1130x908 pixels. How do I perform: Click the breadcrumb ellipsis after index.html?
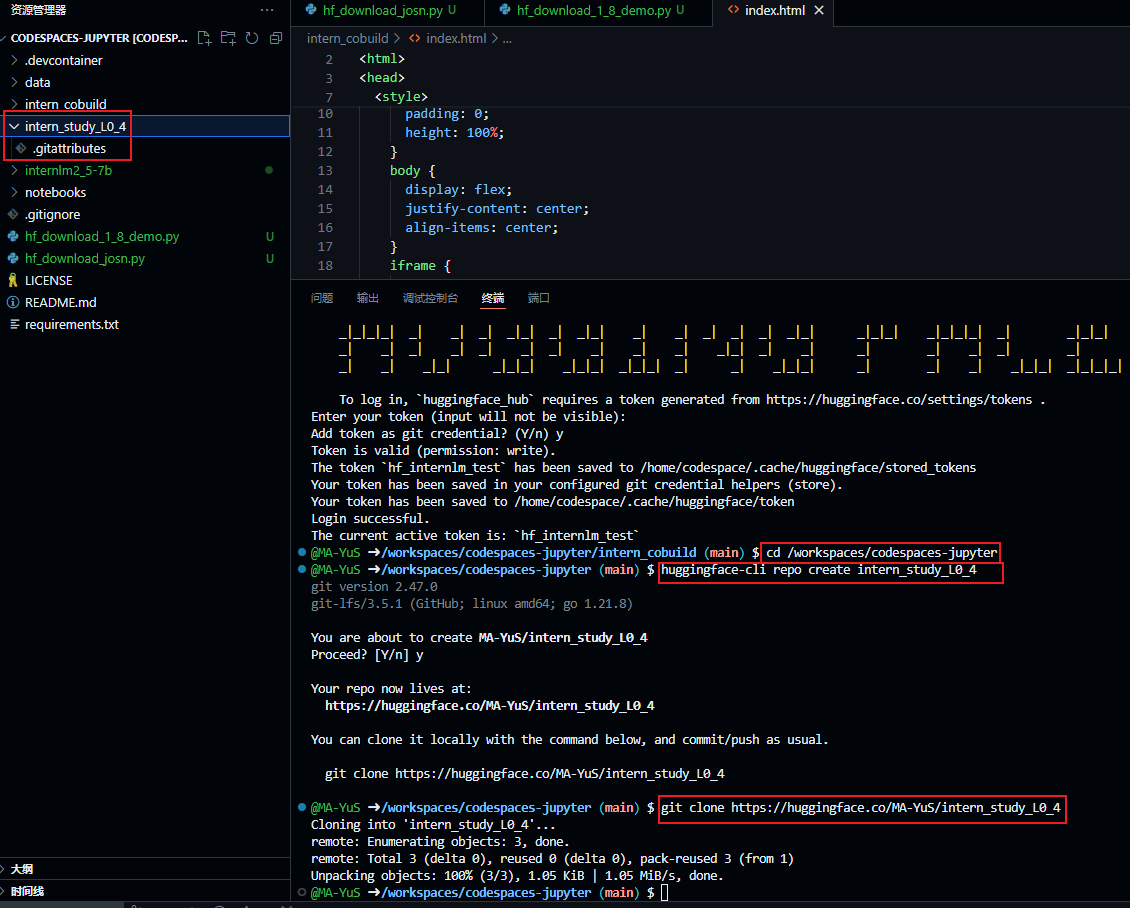[507, 38]
